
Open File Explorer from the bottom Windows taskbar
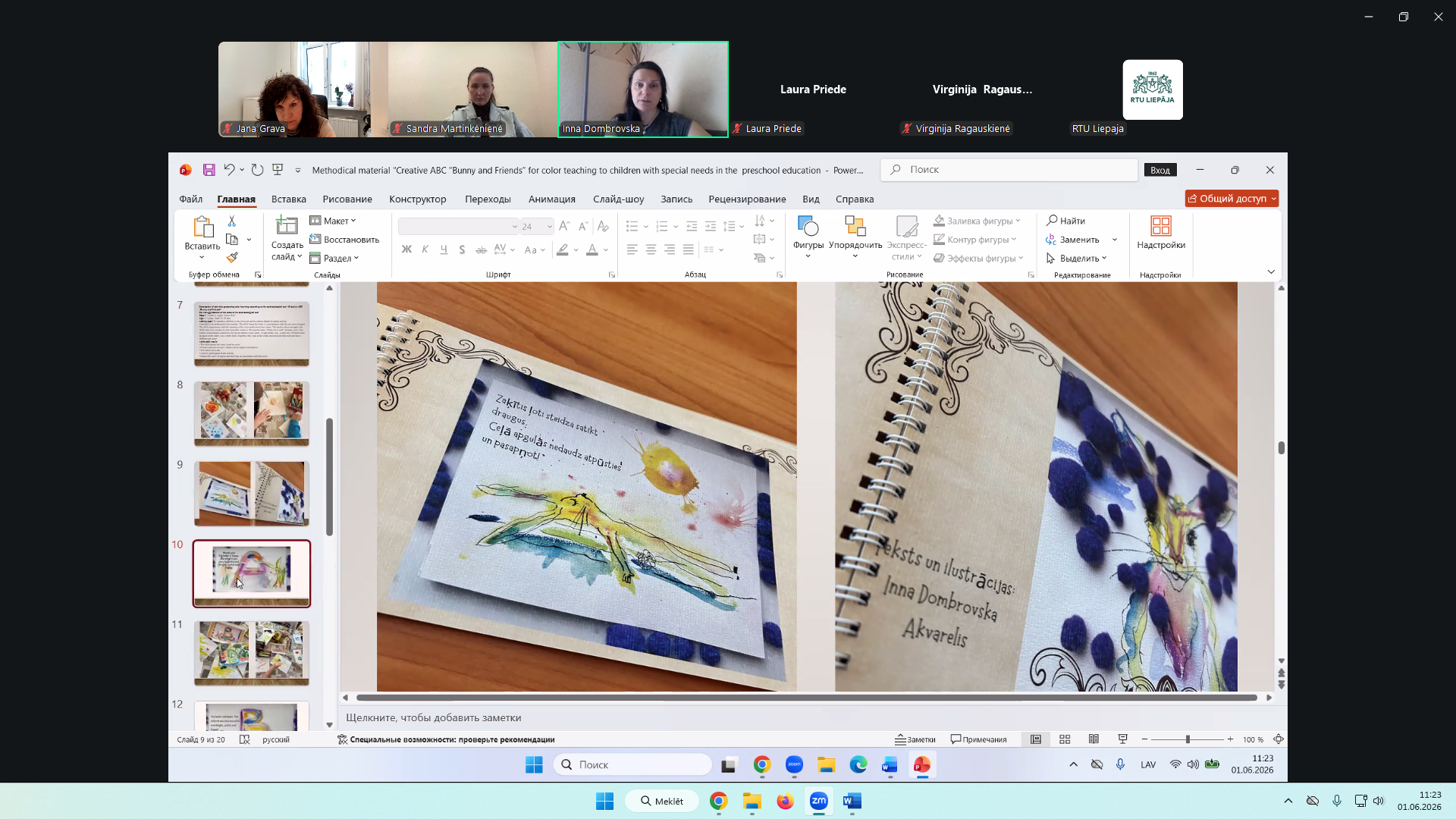[752, 801]
